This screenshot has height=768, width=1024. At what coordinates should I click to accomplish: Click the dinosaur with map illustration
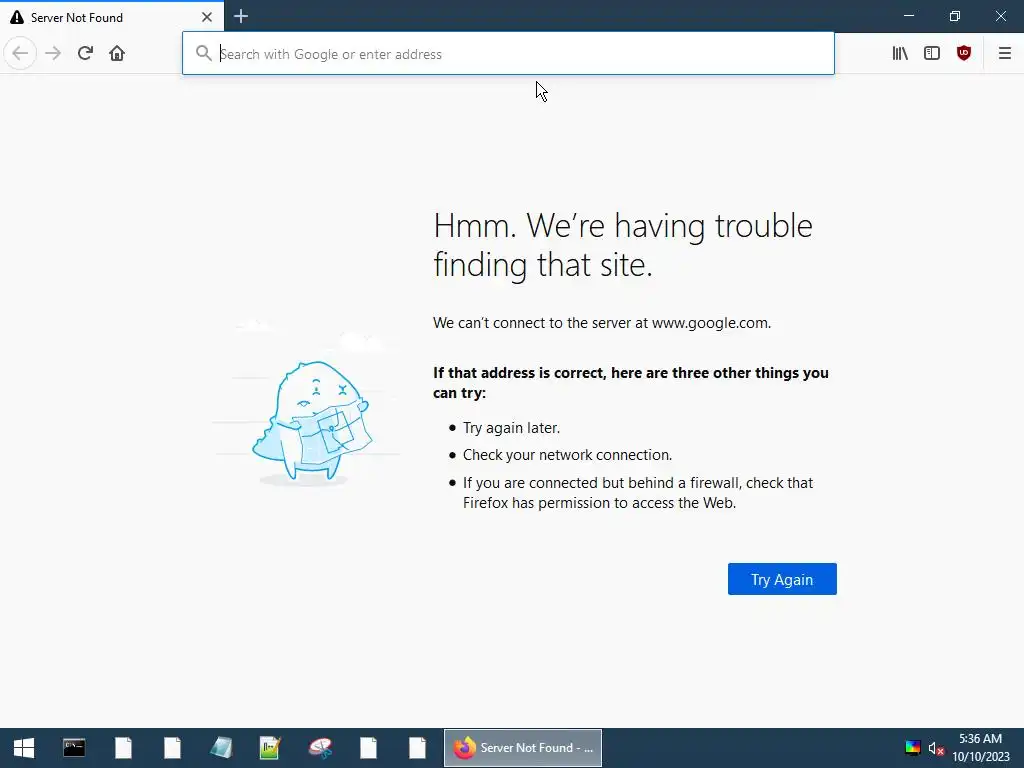[x=312, y=423]
